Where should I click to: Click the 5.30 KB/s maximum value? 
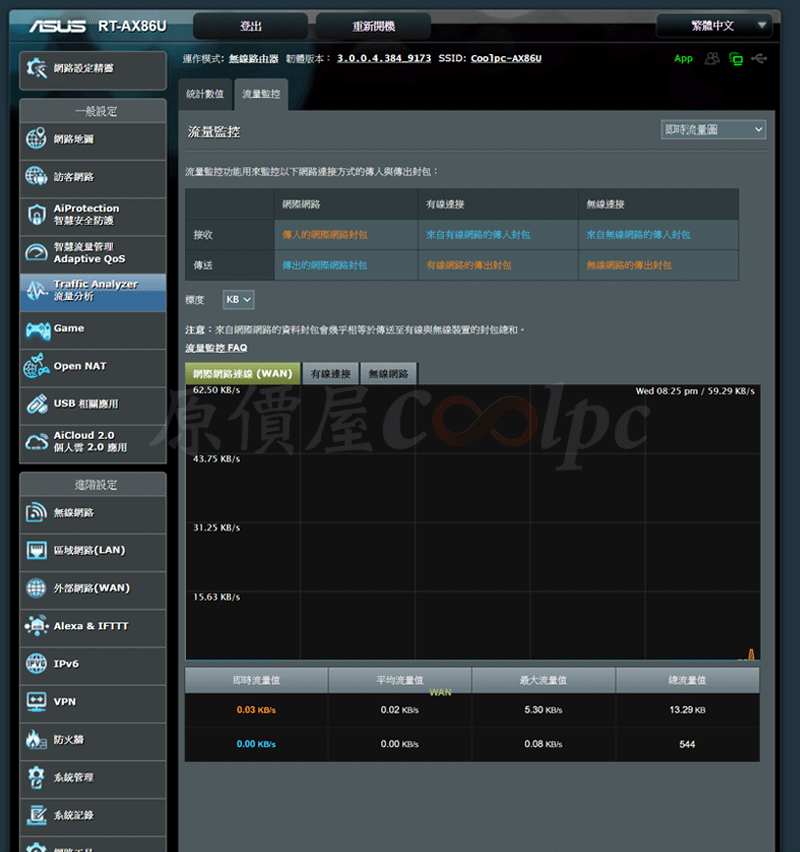point(543,710)
